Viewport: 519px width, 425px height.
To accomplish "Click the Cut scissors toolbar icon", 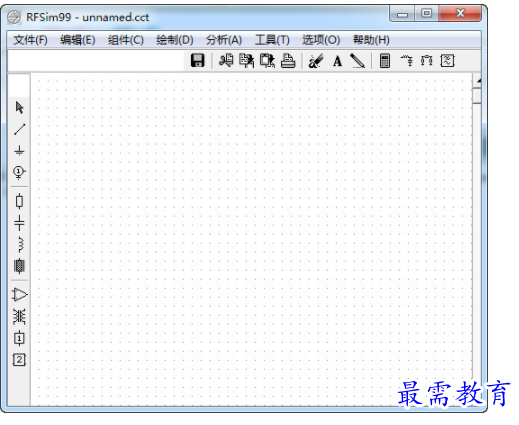I will [226, 61].
